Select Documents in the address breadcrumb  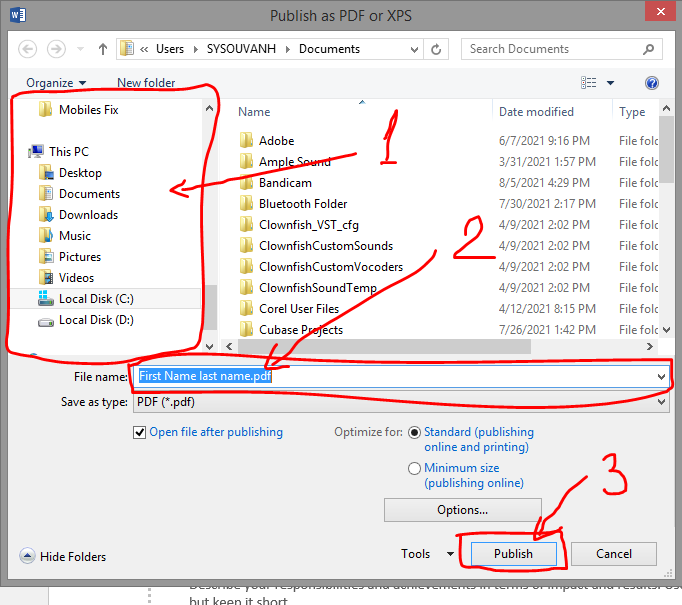pyautogui.click(x=329, y=49)
